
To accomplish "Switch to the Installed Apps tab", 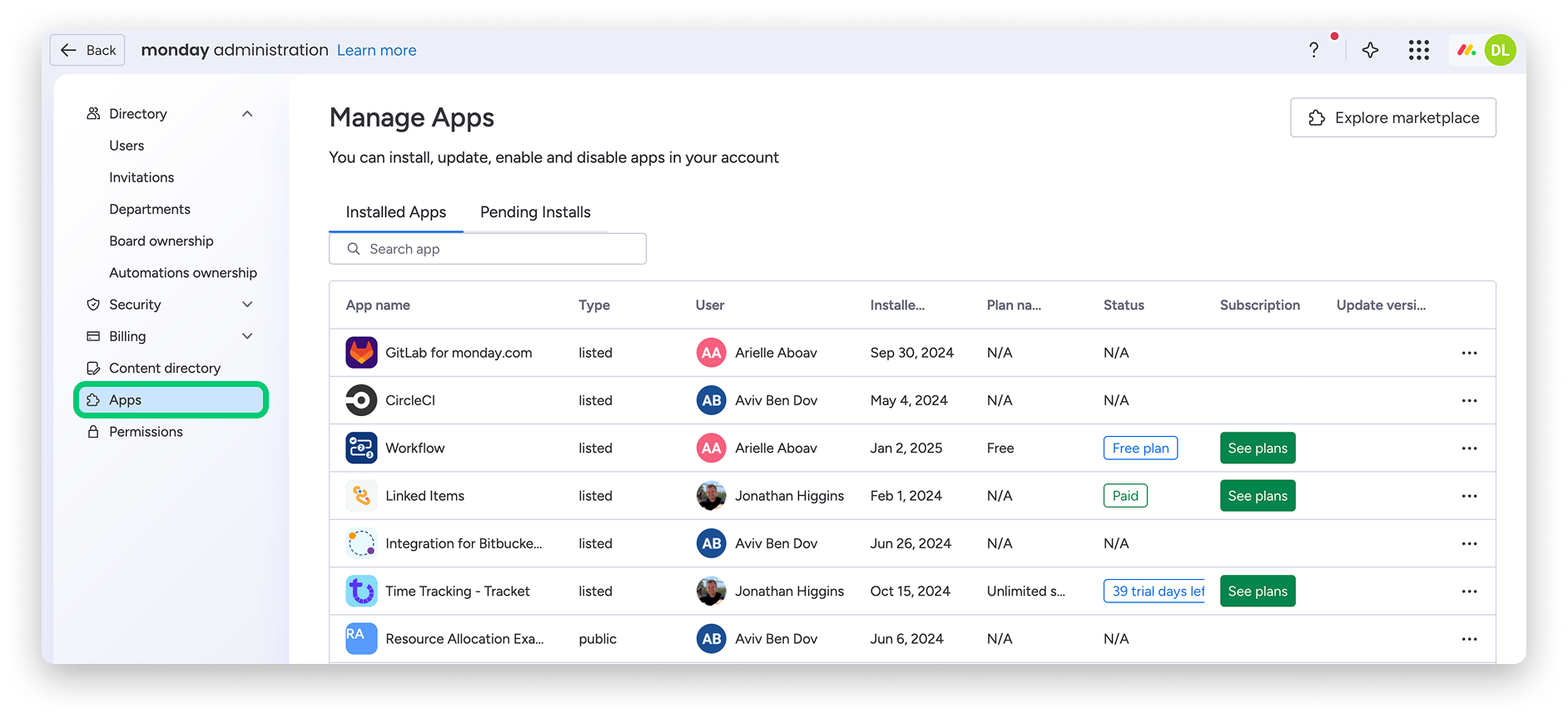I will point(396,212).
